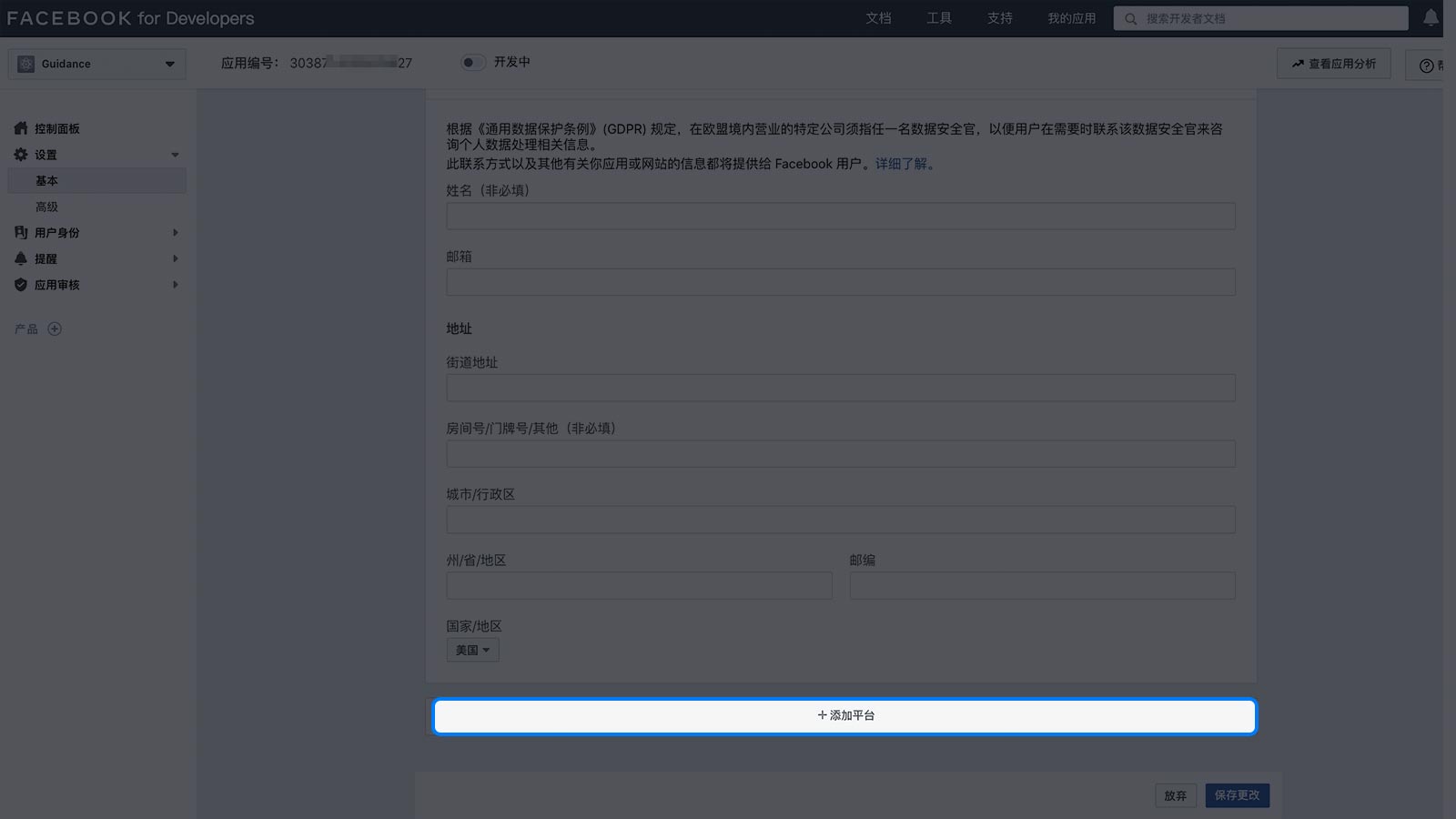Click the help question mark icon
Screen dimensions: 1456x819
(1426, 65)
